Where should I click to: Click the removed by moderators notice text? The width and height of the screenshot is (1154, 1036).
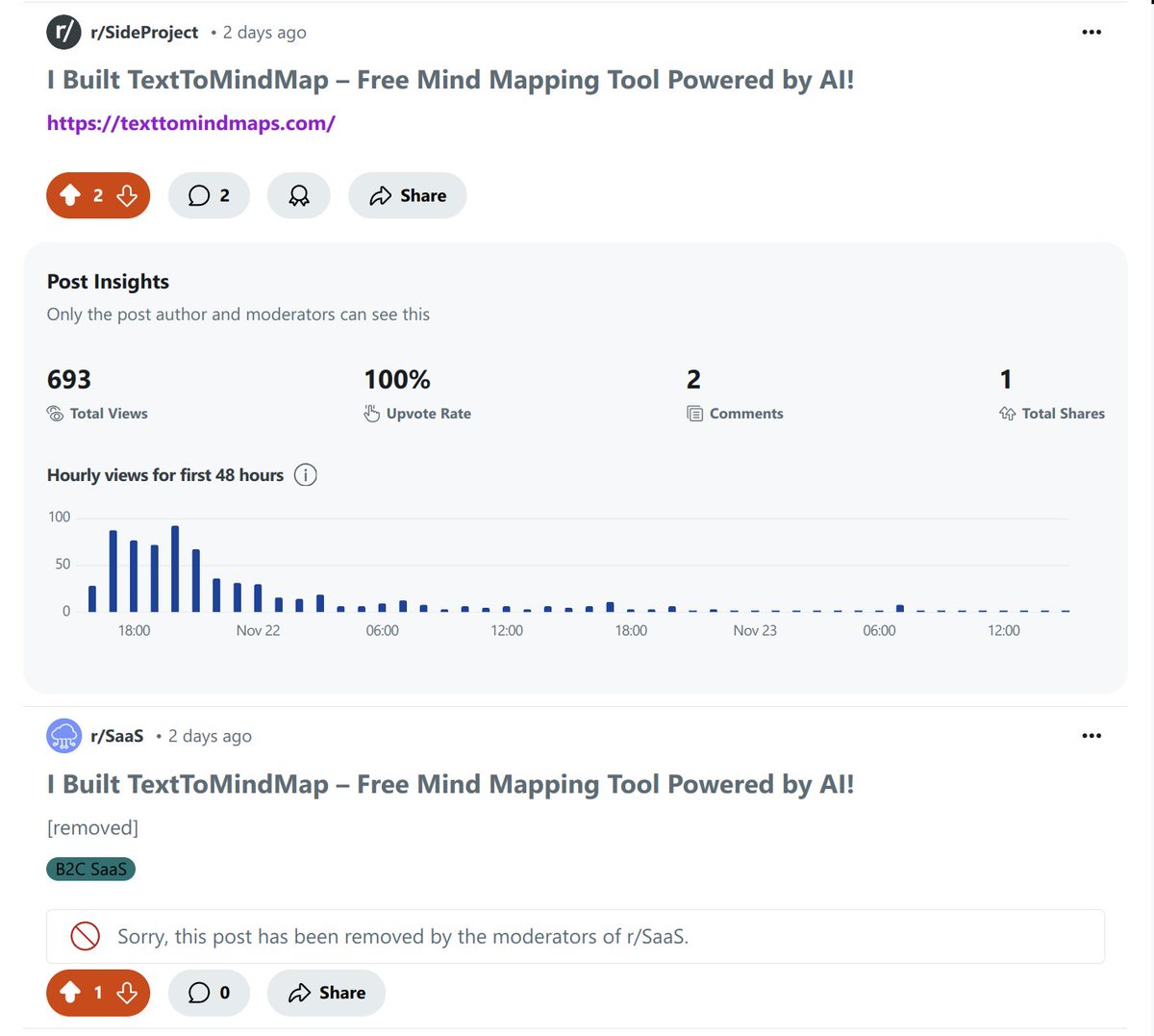pyautogui.click(x=403, y=937)
